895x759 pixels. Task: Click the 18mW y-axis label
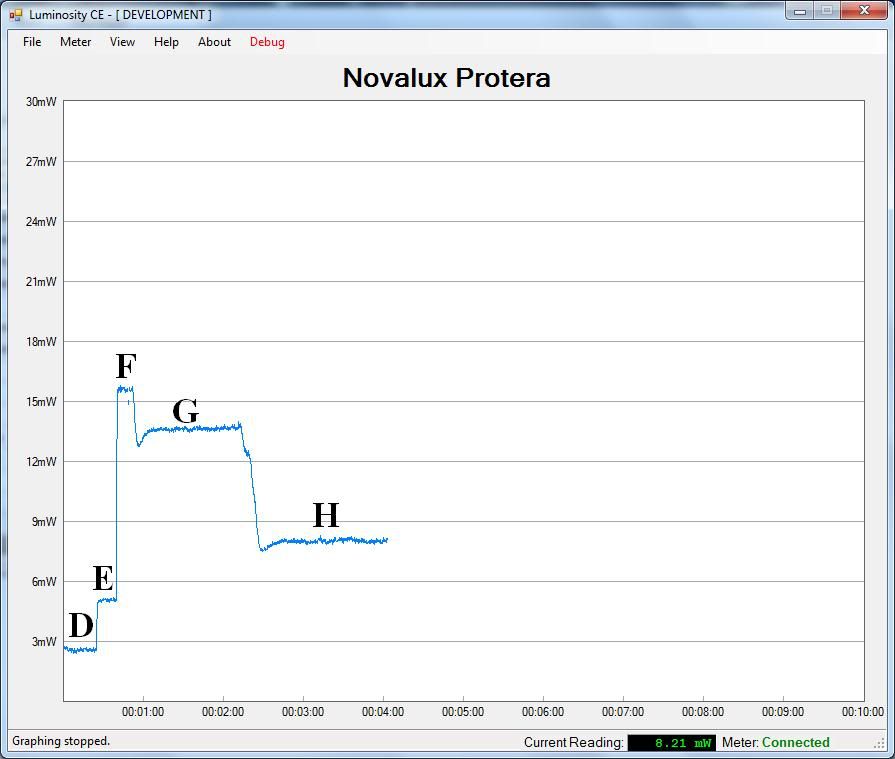coord(41,341)
